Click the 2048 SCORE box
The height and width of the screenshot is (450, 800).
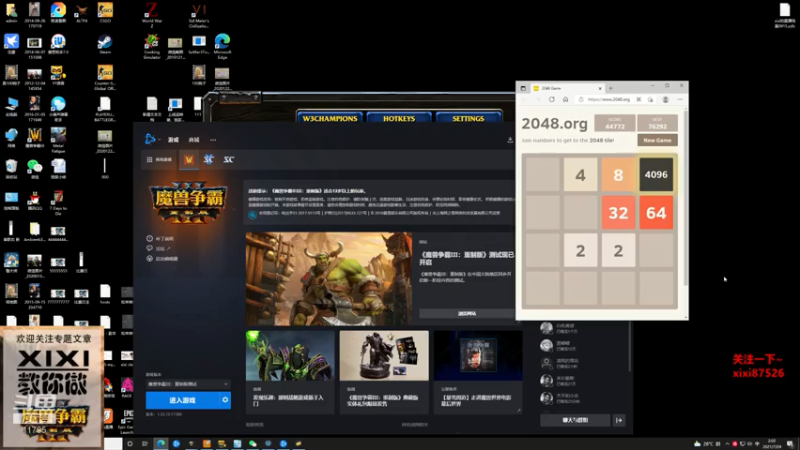click(x=615, y=123)
